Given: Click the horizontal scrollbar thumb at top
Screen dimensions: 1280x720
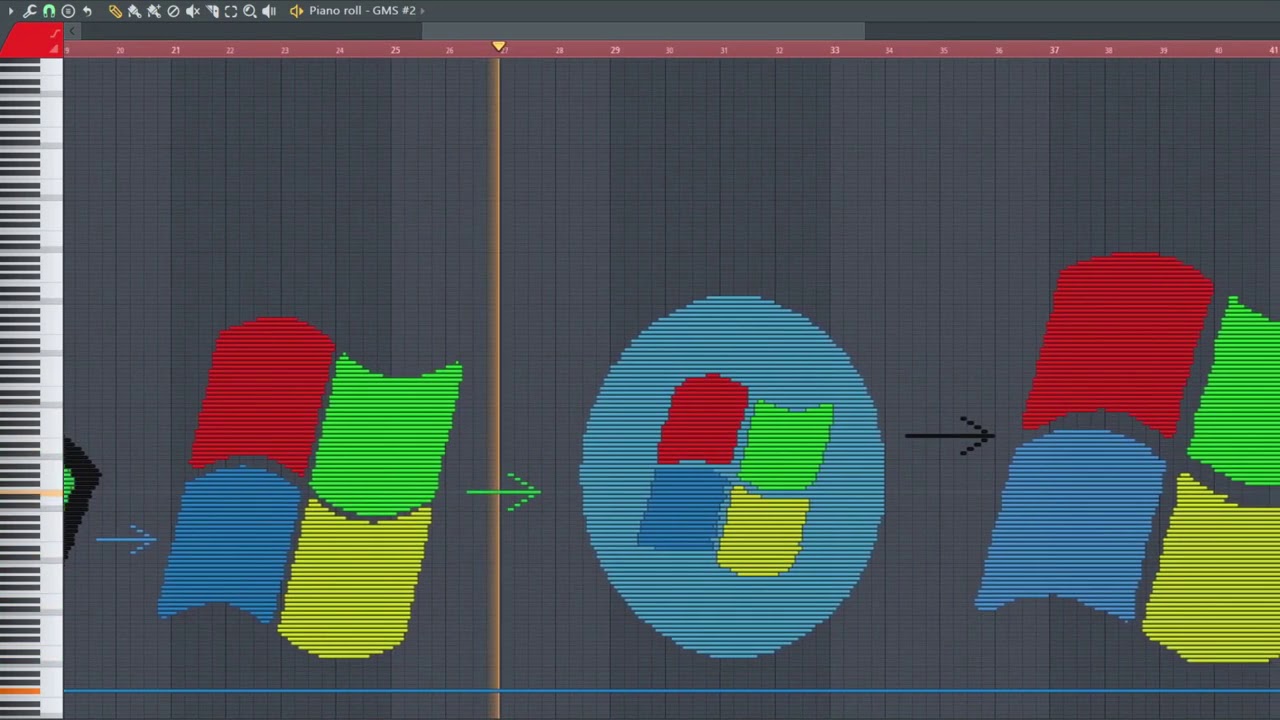Looking at the screenshot, I should tap(644, 31).
